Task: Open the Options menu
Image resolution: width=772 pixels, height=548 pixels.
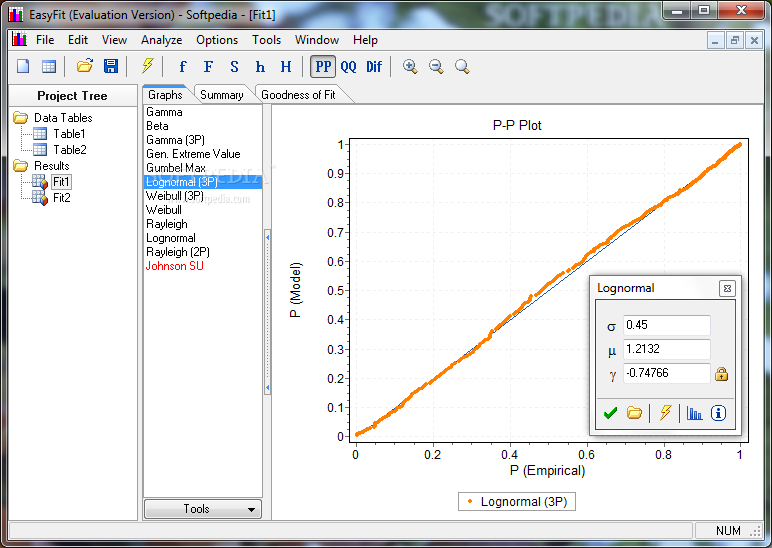Action: coord(217,40)
